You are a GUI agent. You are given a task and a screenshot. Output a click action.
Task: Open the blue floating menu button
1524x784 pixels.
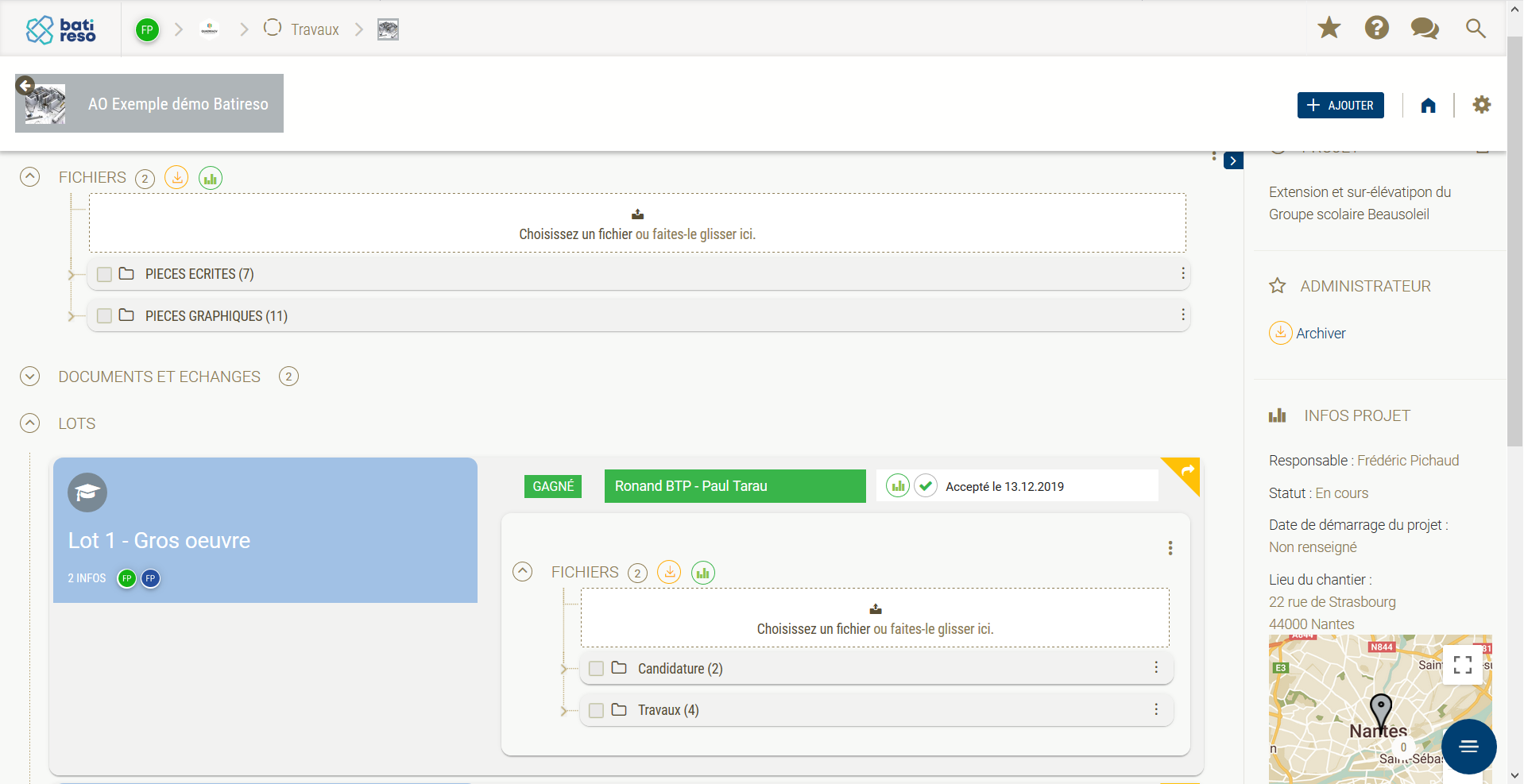(1469, 747)
